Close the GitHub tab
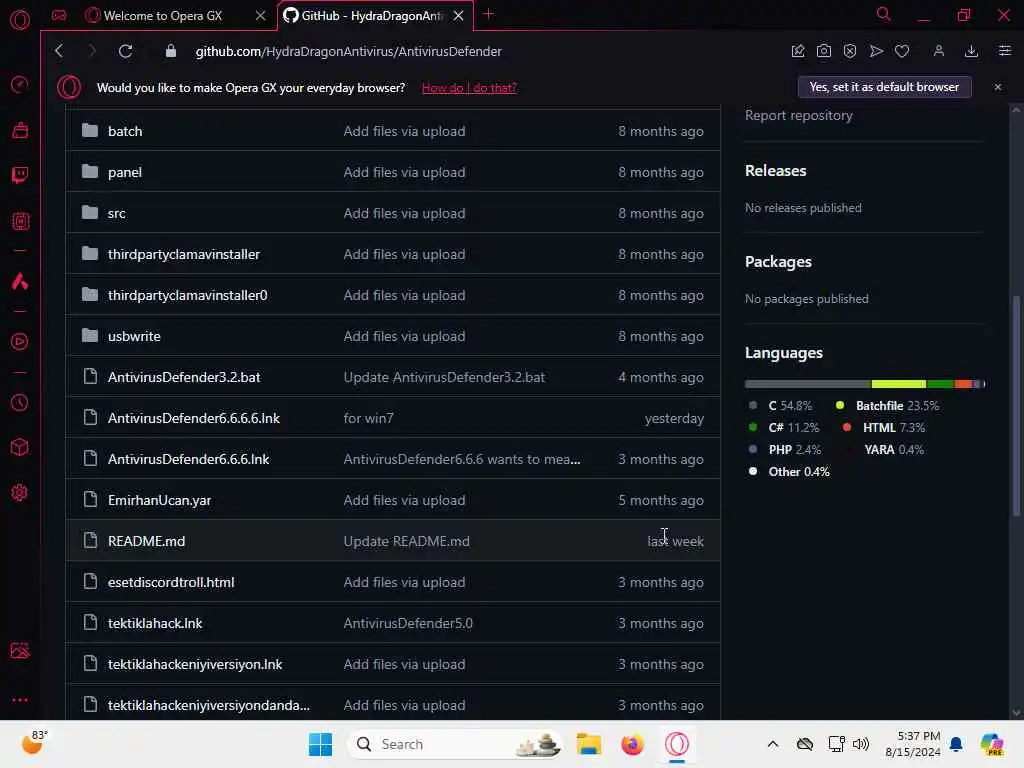The width and height of the screenshot is (1024, 768). [458, 16]
